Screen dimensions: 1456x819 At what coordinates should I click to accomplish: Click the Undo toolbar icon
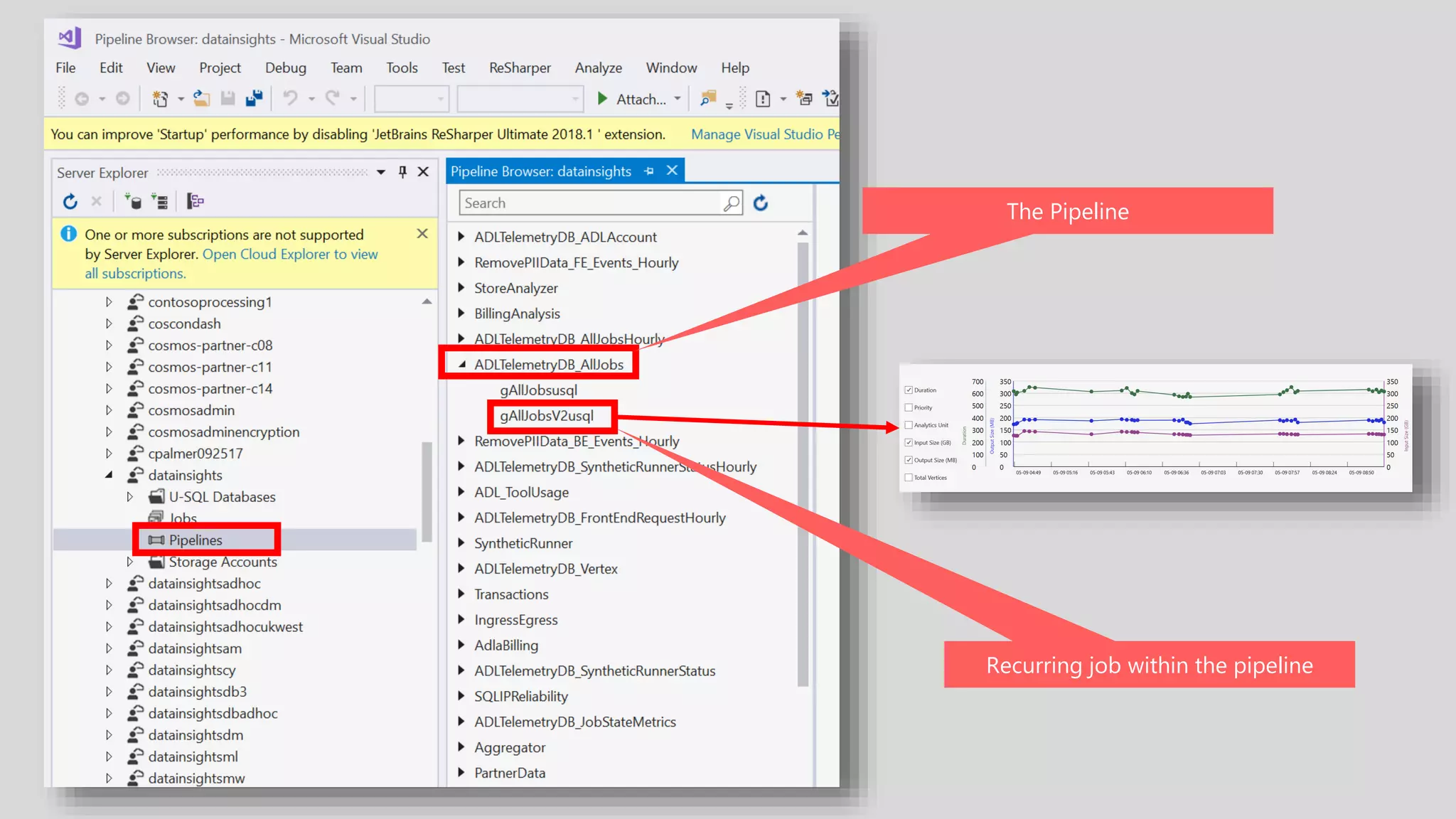tap(290, 99)
